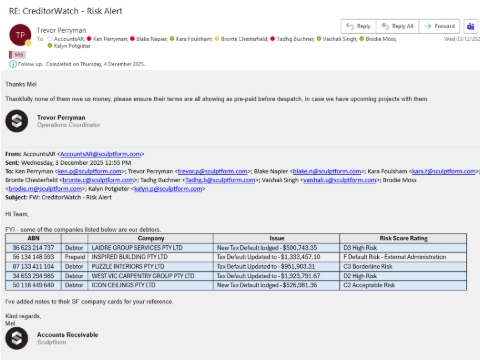Click the Company column header

pos(151,238)
